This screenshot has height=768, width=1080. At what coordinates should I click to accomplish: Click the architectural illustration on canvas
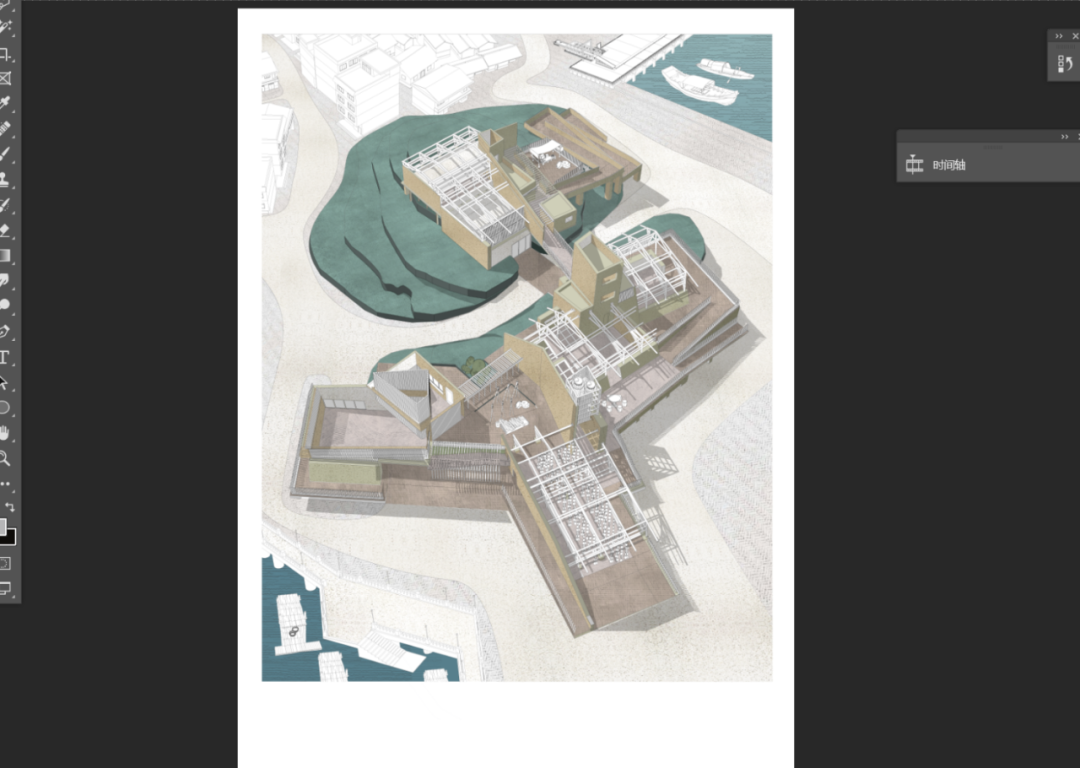517,357
